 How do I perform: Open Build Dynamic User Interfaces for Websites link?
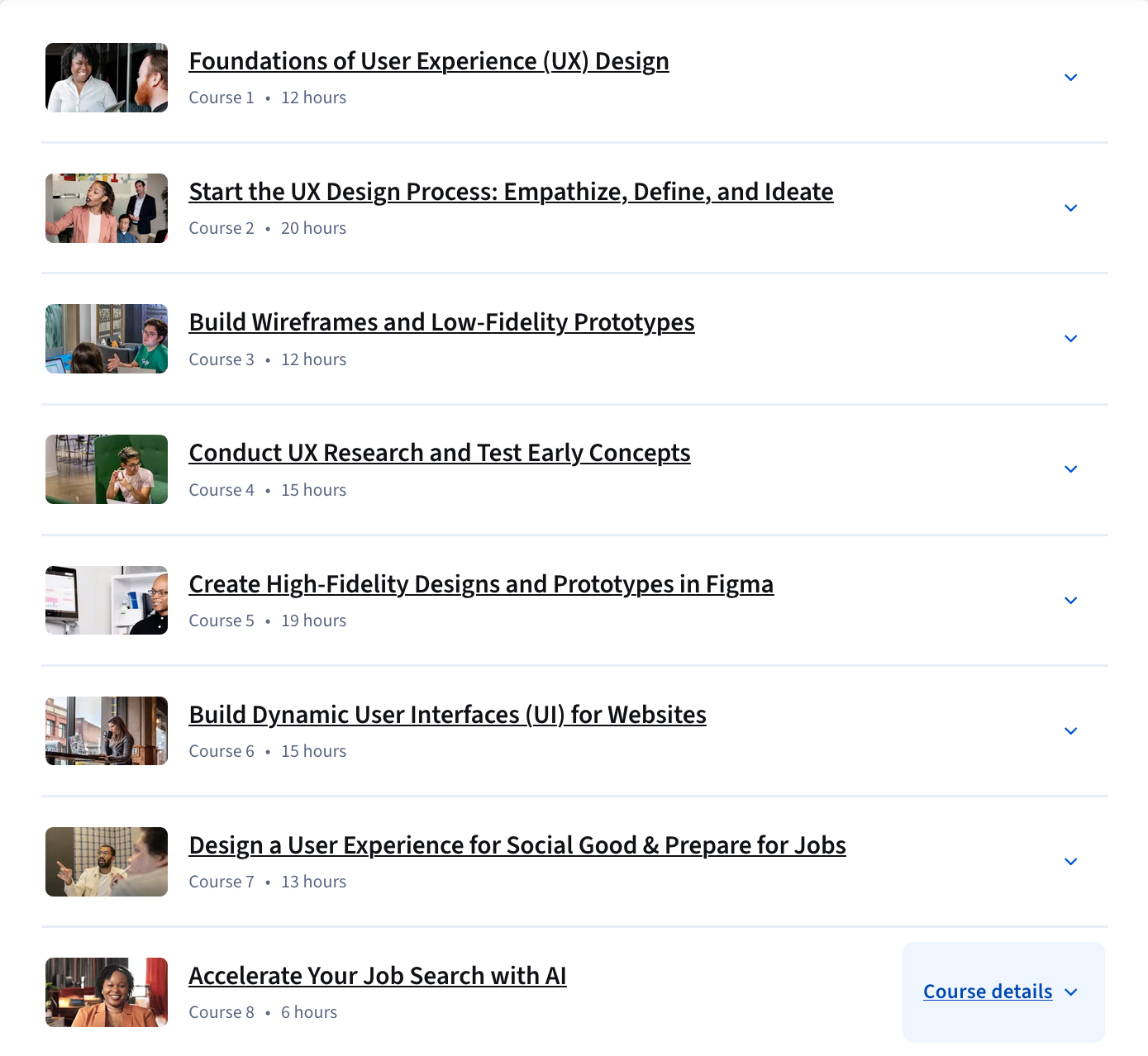(447, 715)
